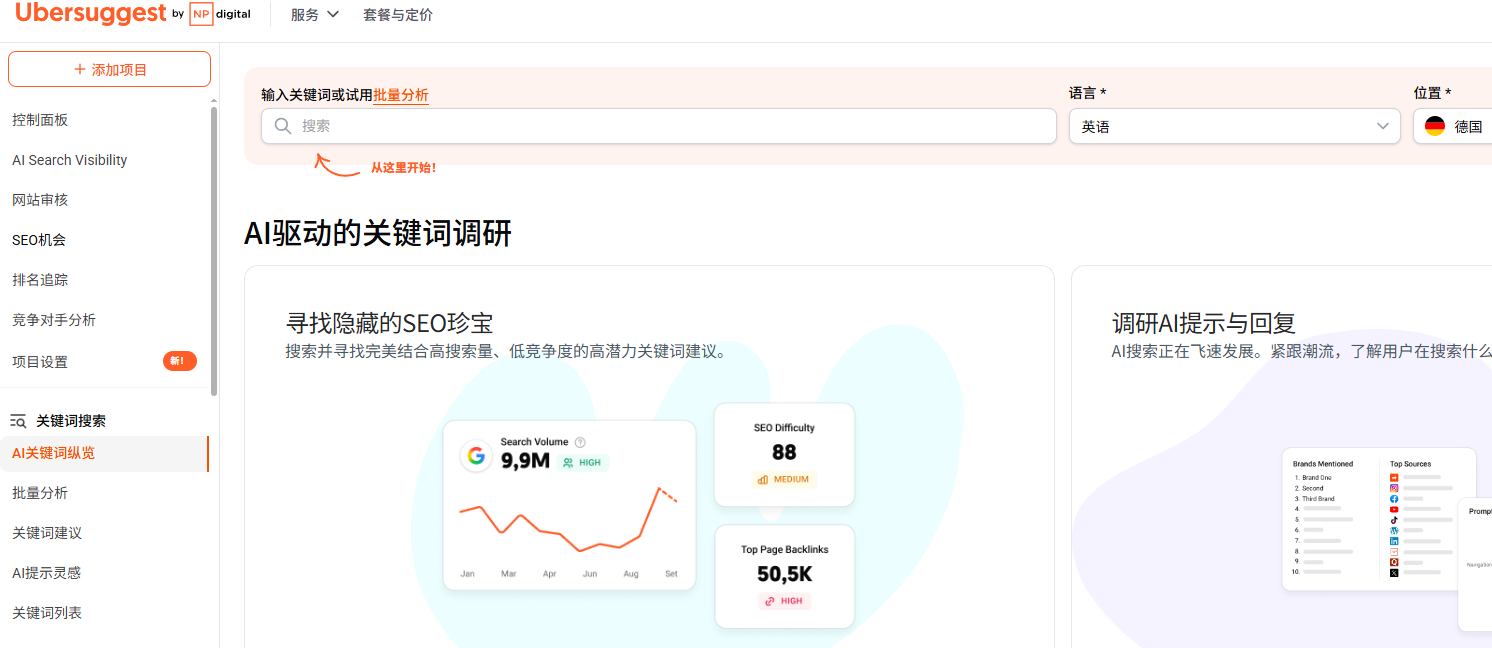Click the red HIGH backlinks badge
Viewport: 1492px width, 648px height.
pyautogui.click(x=784, y=601)
